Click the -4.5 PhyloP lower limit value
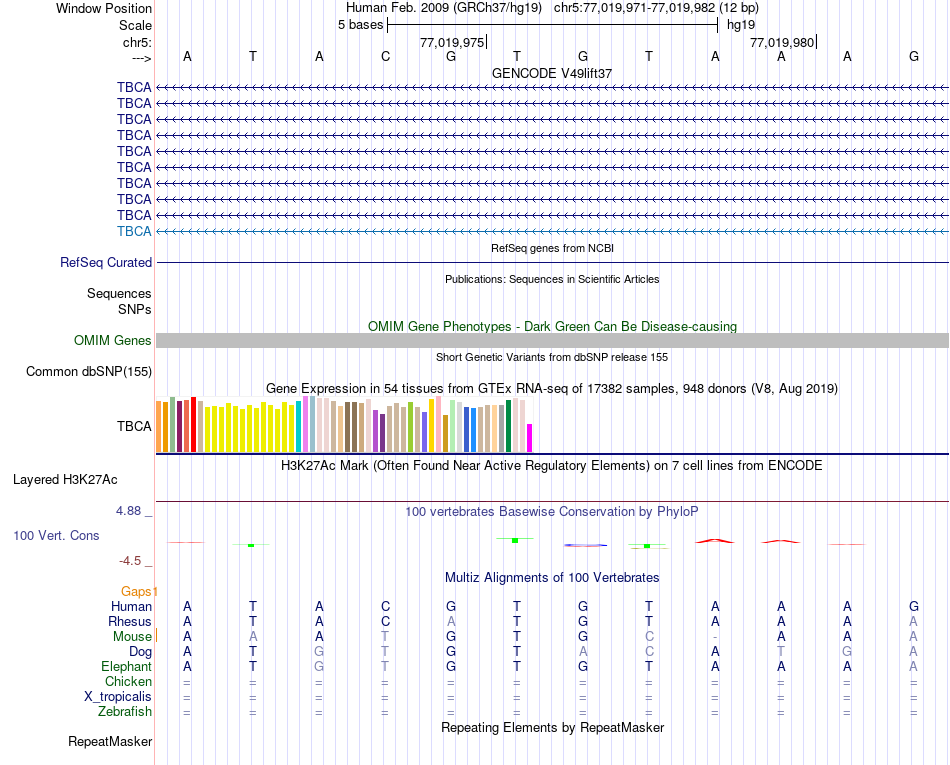The height and width of the screenshot is (765, 950). [x=130, y=561]
